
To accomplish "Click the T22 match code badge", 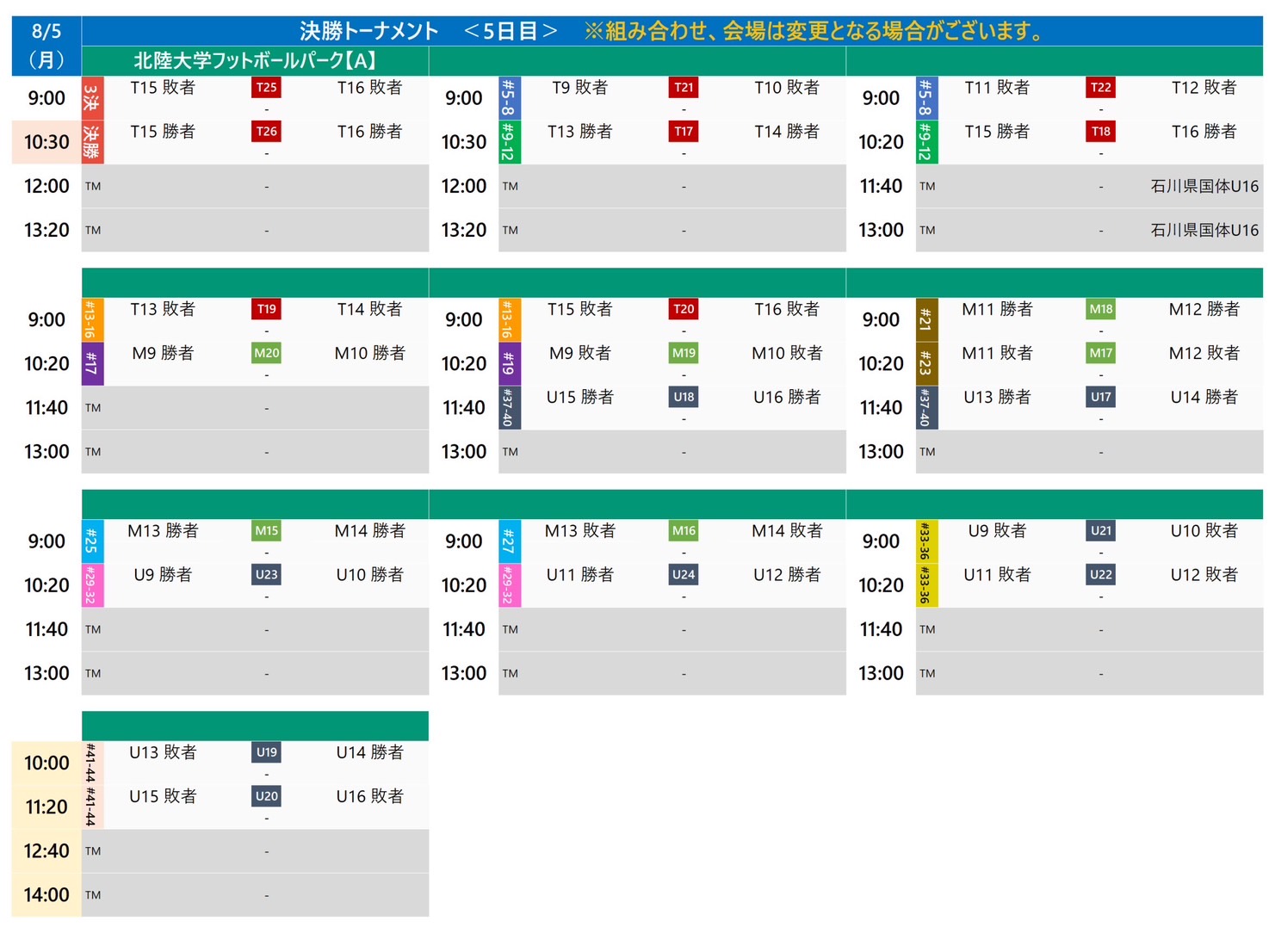I will pyautogui.click(x=1100, y=88).
